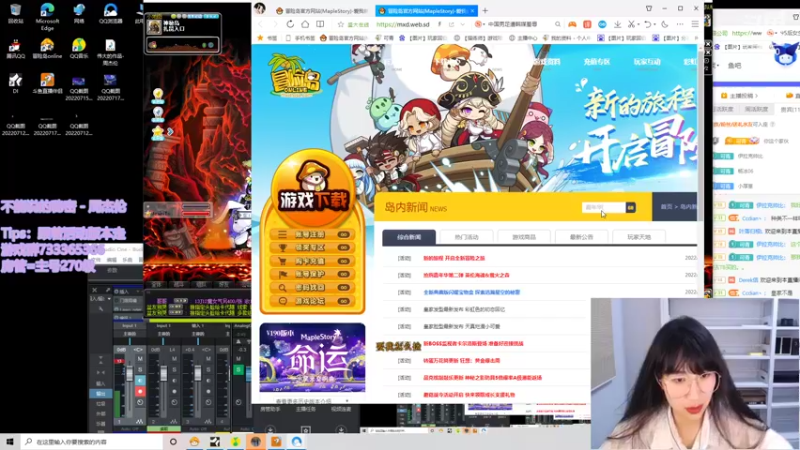Open the browser downloads icon
Screen dimensions: 800x450
click(x=617, y=24)
